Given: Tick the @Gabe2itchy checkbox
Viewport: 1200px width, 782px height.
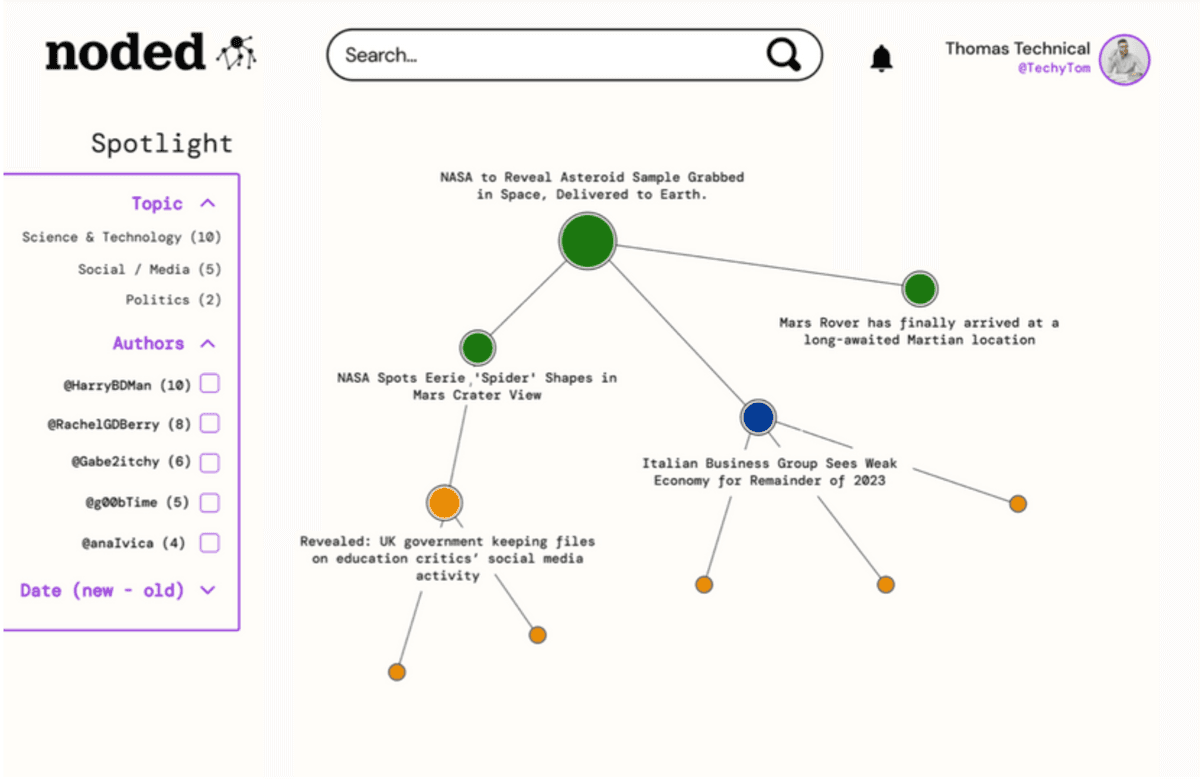Looking at the screenshot, I should (x=210, y=463).
